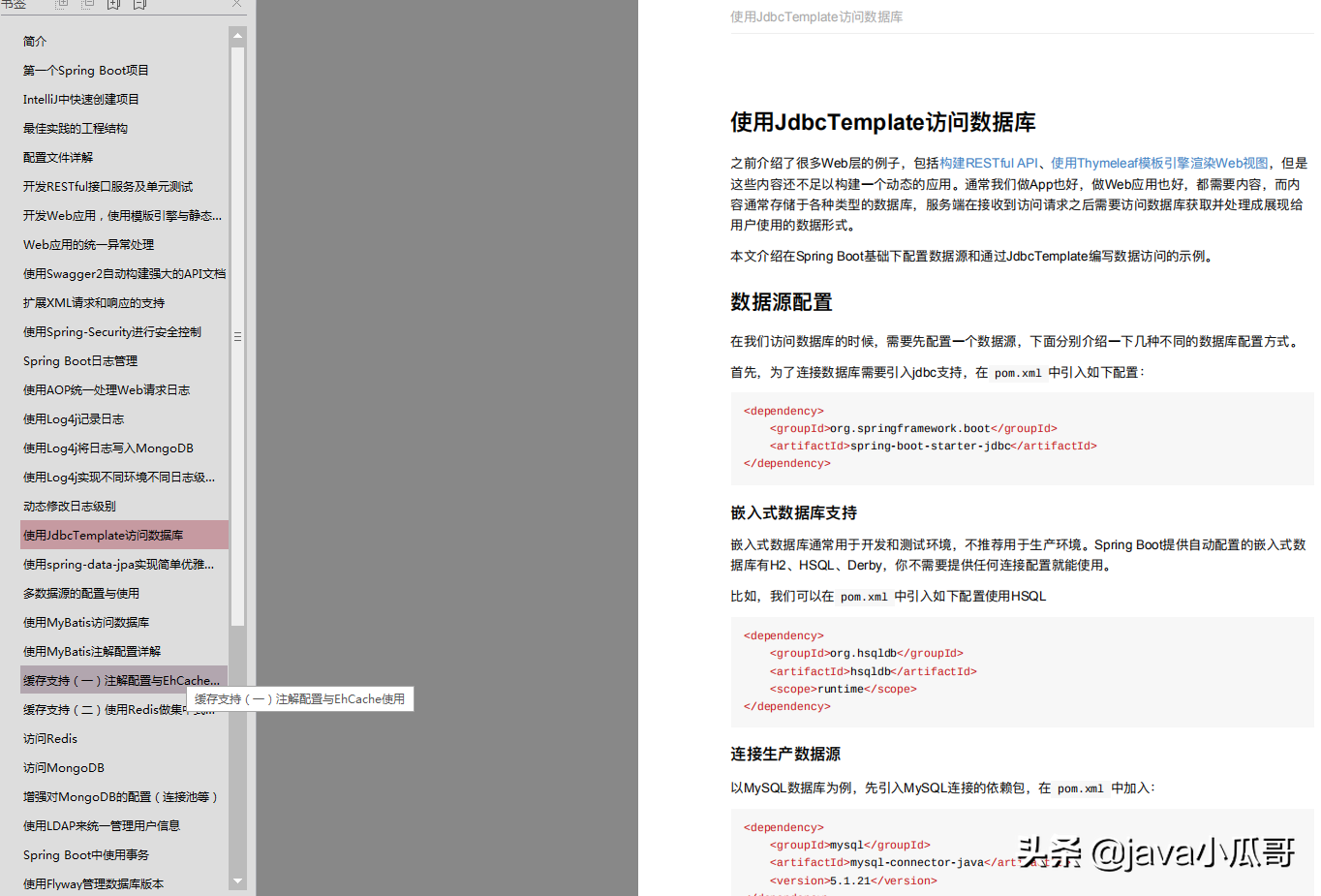Select the 简介 bookmark

pos(34,41)
